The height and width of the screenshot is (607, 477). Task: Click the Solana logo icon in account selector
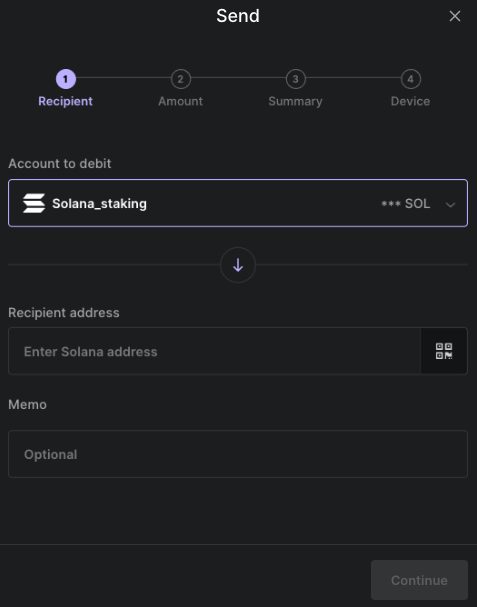pos(34,203)
